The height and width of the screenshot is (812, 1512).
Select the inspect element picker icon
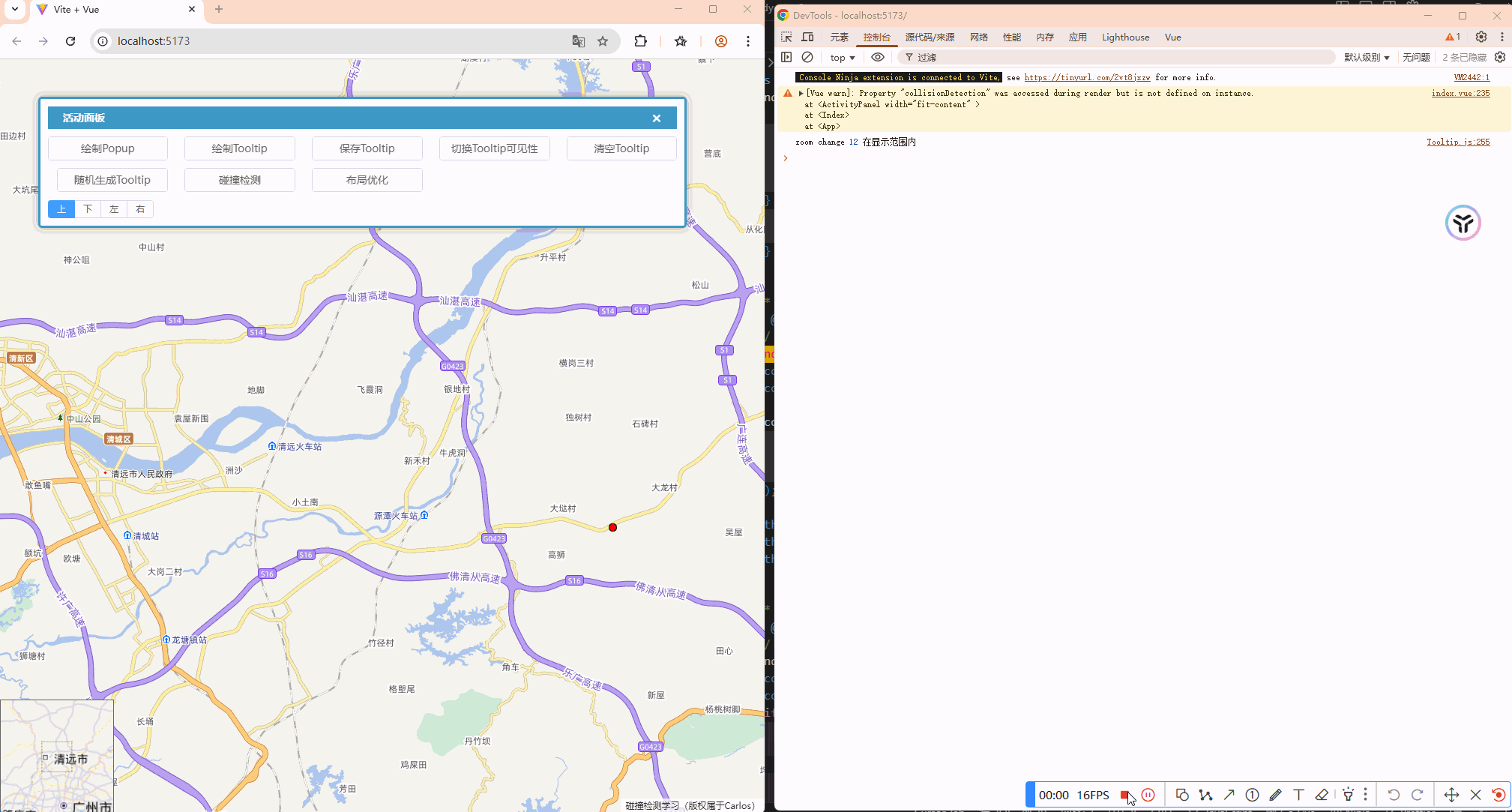pos(786,37)
